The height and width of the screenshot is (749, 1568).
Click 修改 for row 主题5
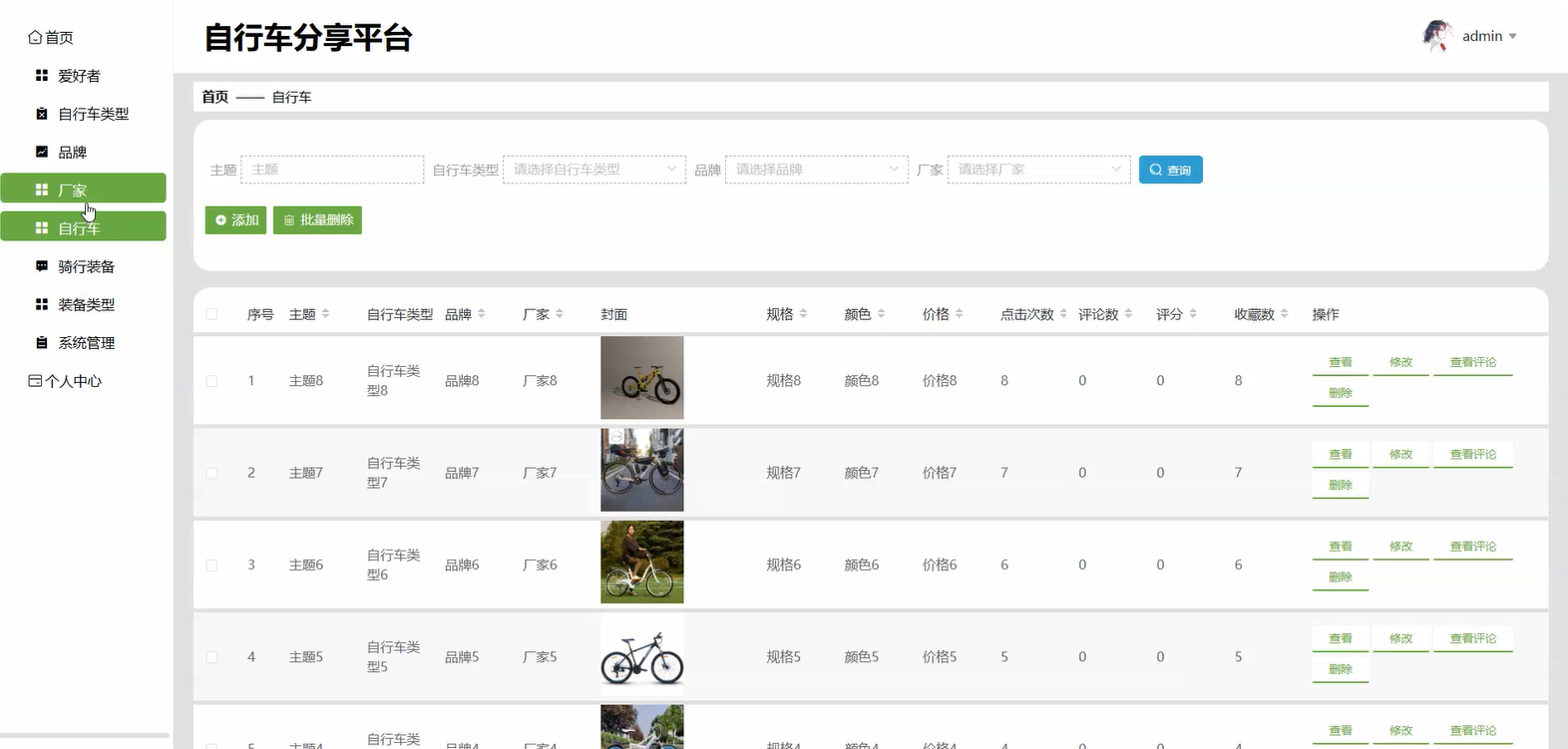pyautogui.click(x=1401, y=638)
